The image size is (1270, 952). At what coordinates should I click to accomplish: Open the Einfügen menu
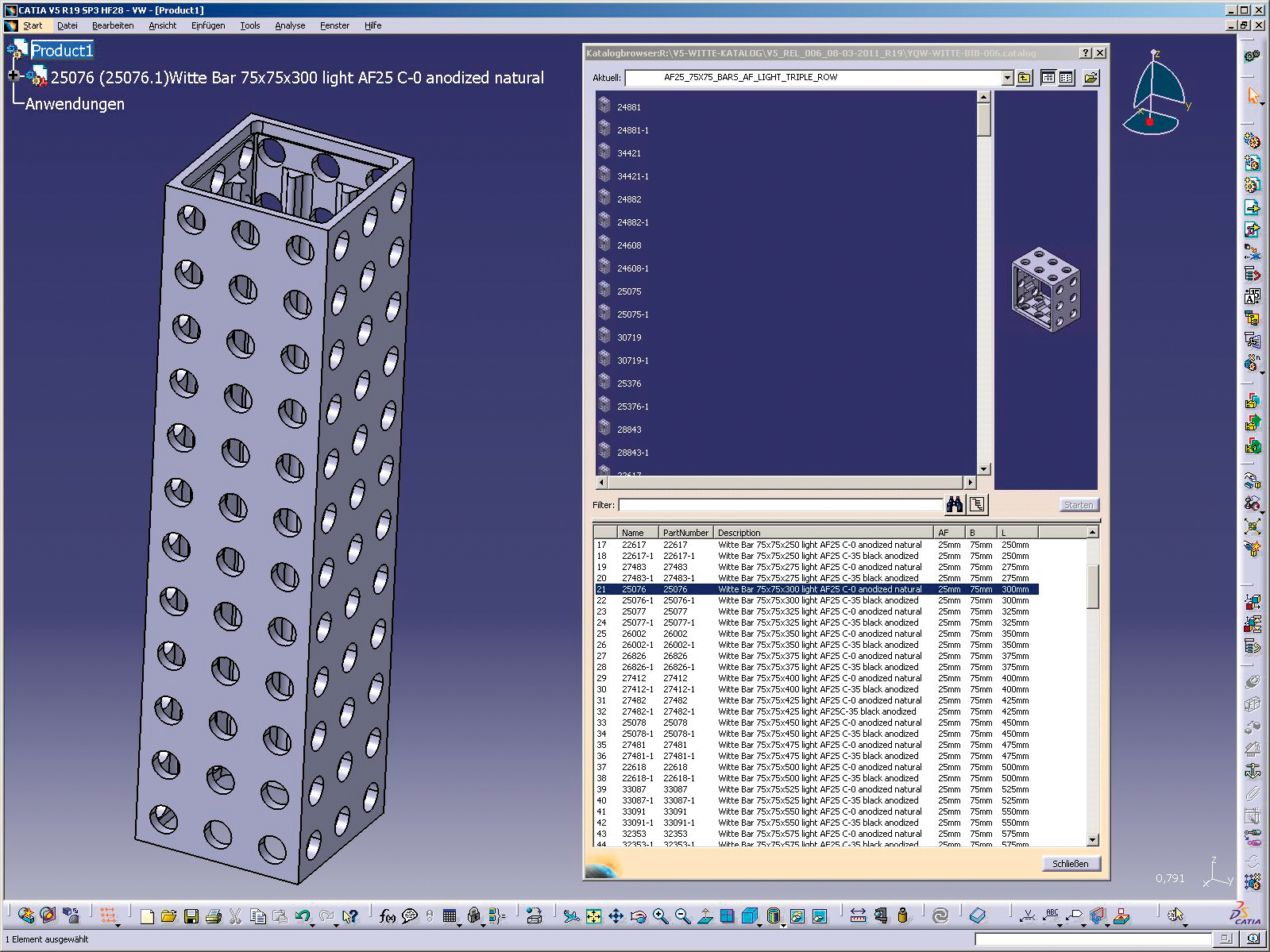coord(208,25)
